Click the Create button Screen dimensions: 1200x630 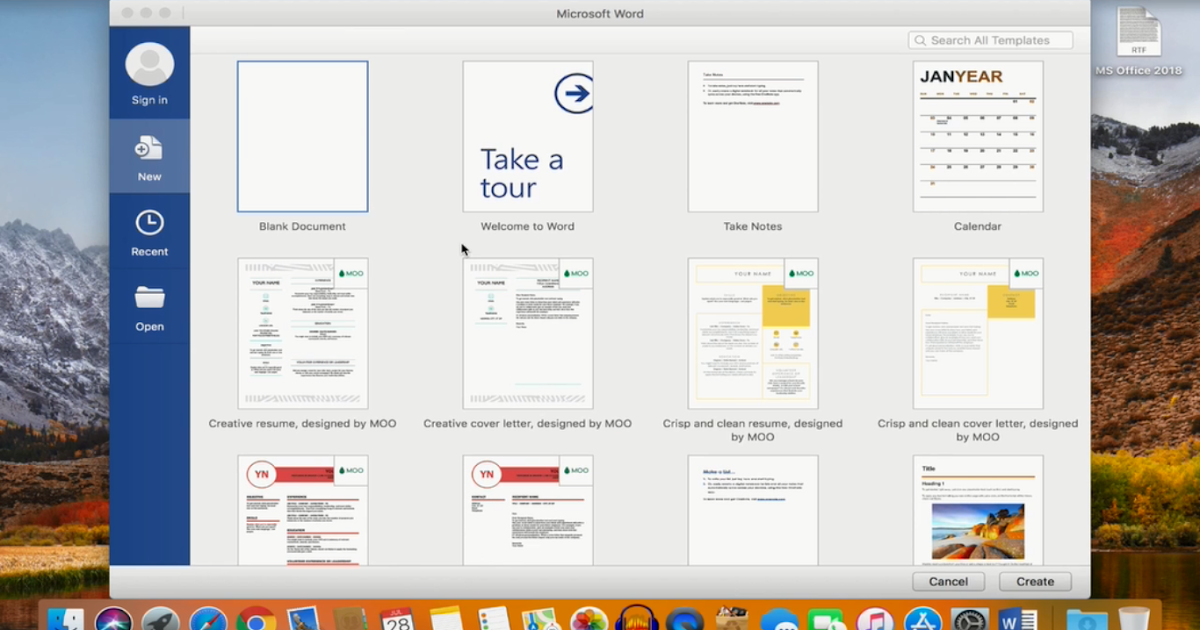coord(1035,581)
